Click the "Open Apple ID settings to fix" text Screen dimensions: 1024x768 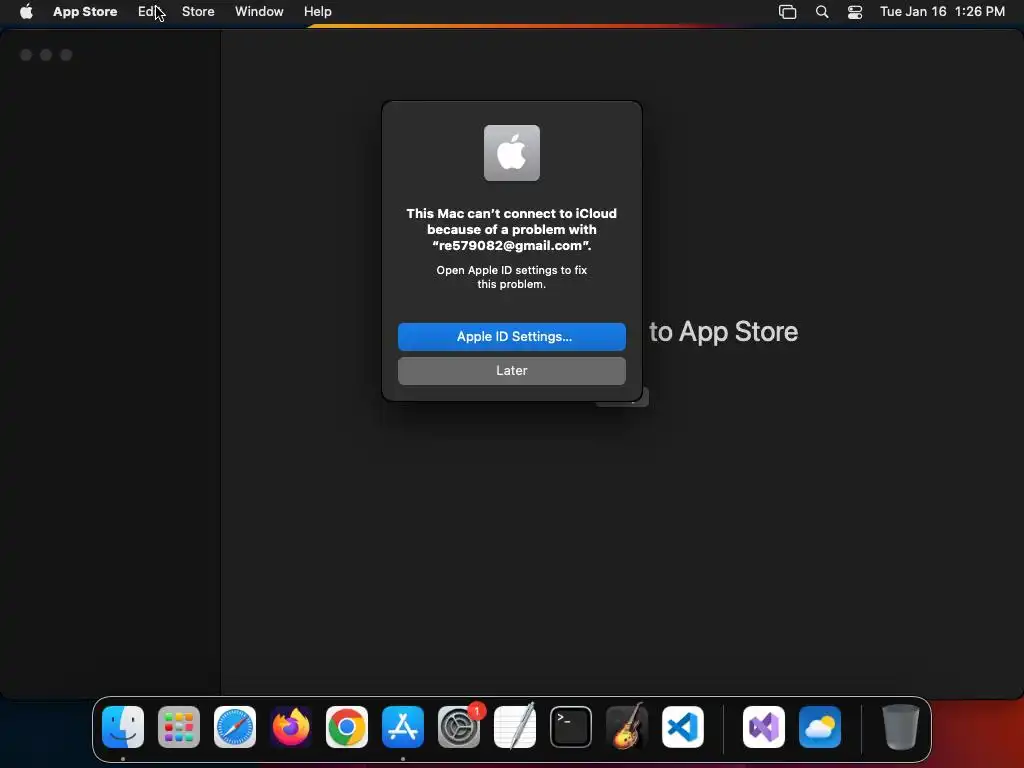(512, 270)
